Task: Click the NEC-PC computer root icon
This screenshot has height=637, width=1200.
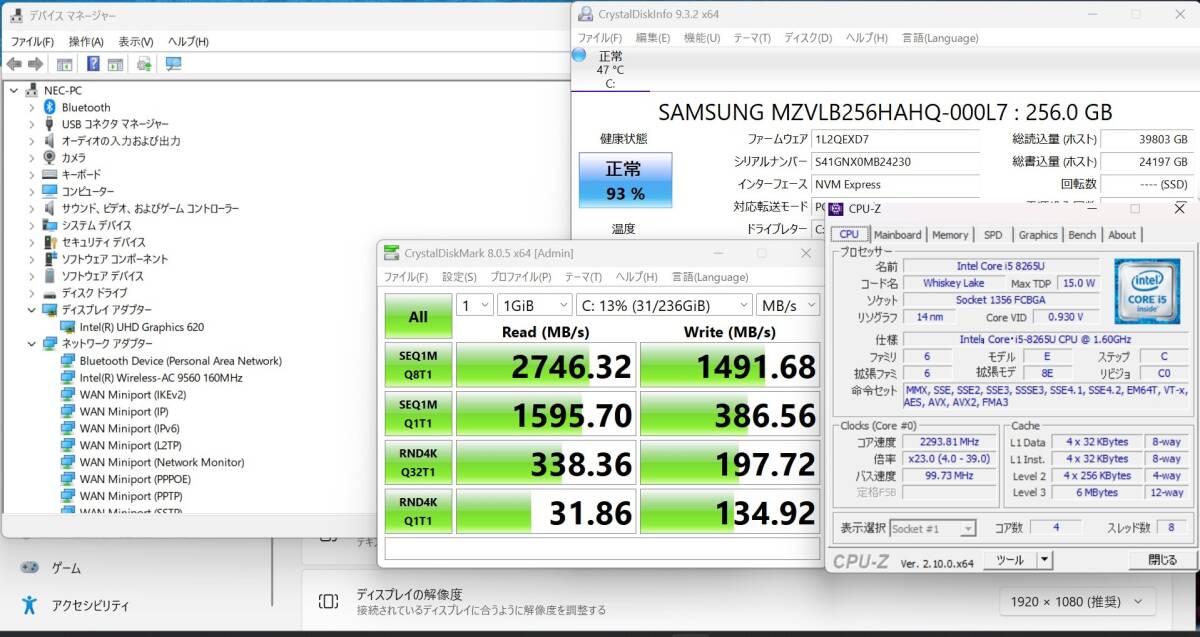Action: (x=32, y=90)
